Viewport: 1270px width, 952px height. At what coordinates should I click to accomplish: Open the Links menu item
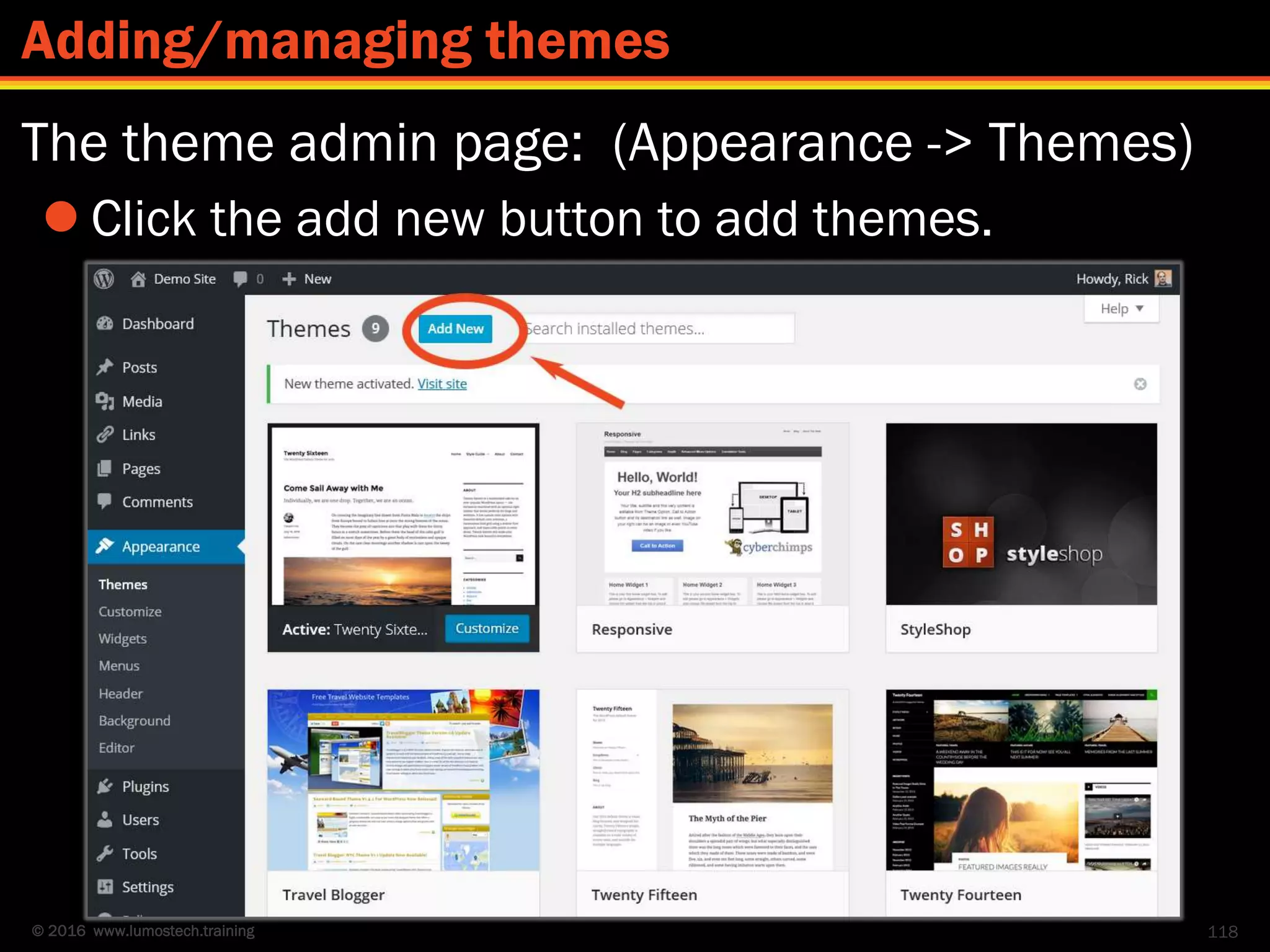139,434
